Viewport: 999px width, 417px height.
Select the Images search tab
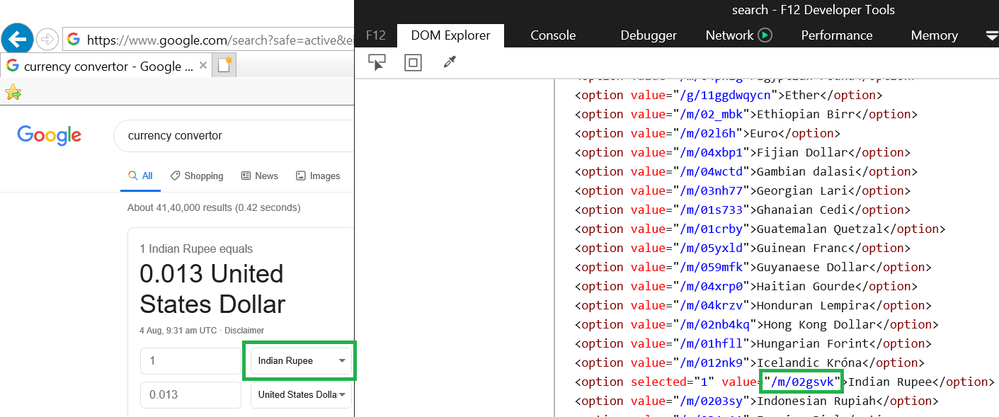pos(317,176)
